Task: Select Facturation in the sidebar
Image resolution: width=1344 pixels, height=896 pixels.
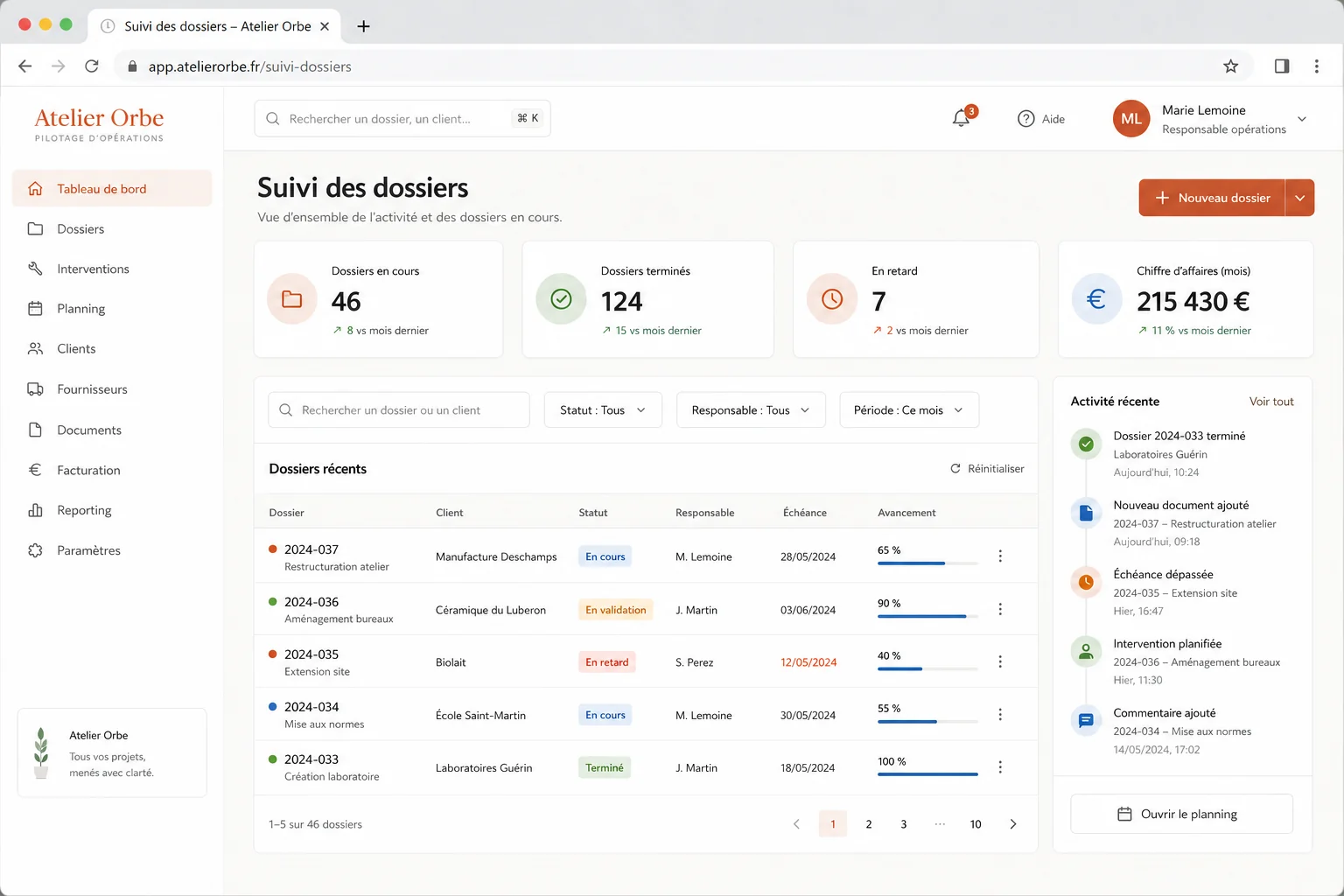Action: click(x=112, y=470)
